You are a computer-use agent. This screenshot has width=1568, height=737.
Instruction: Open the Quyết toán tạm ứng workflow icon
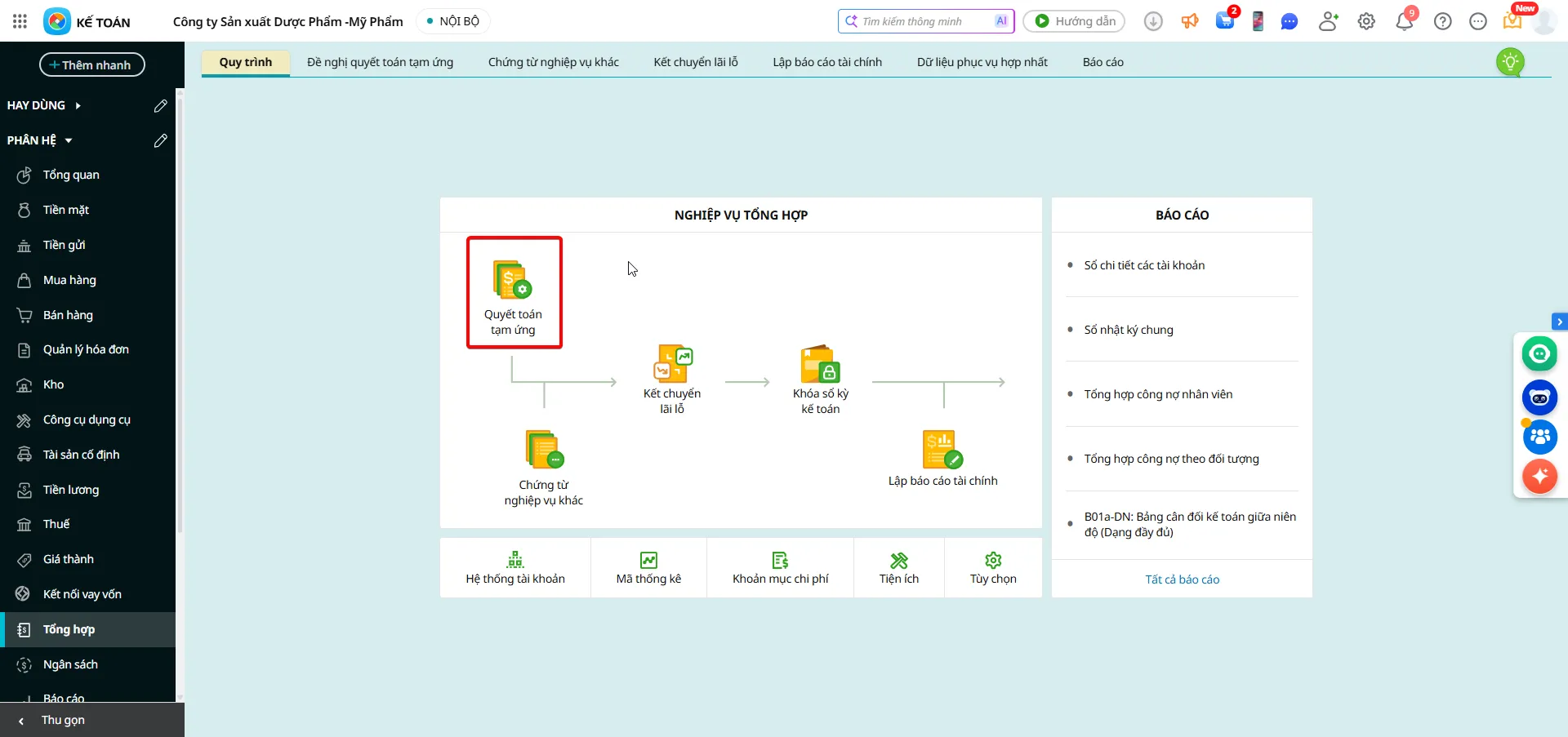coord(513,280)
